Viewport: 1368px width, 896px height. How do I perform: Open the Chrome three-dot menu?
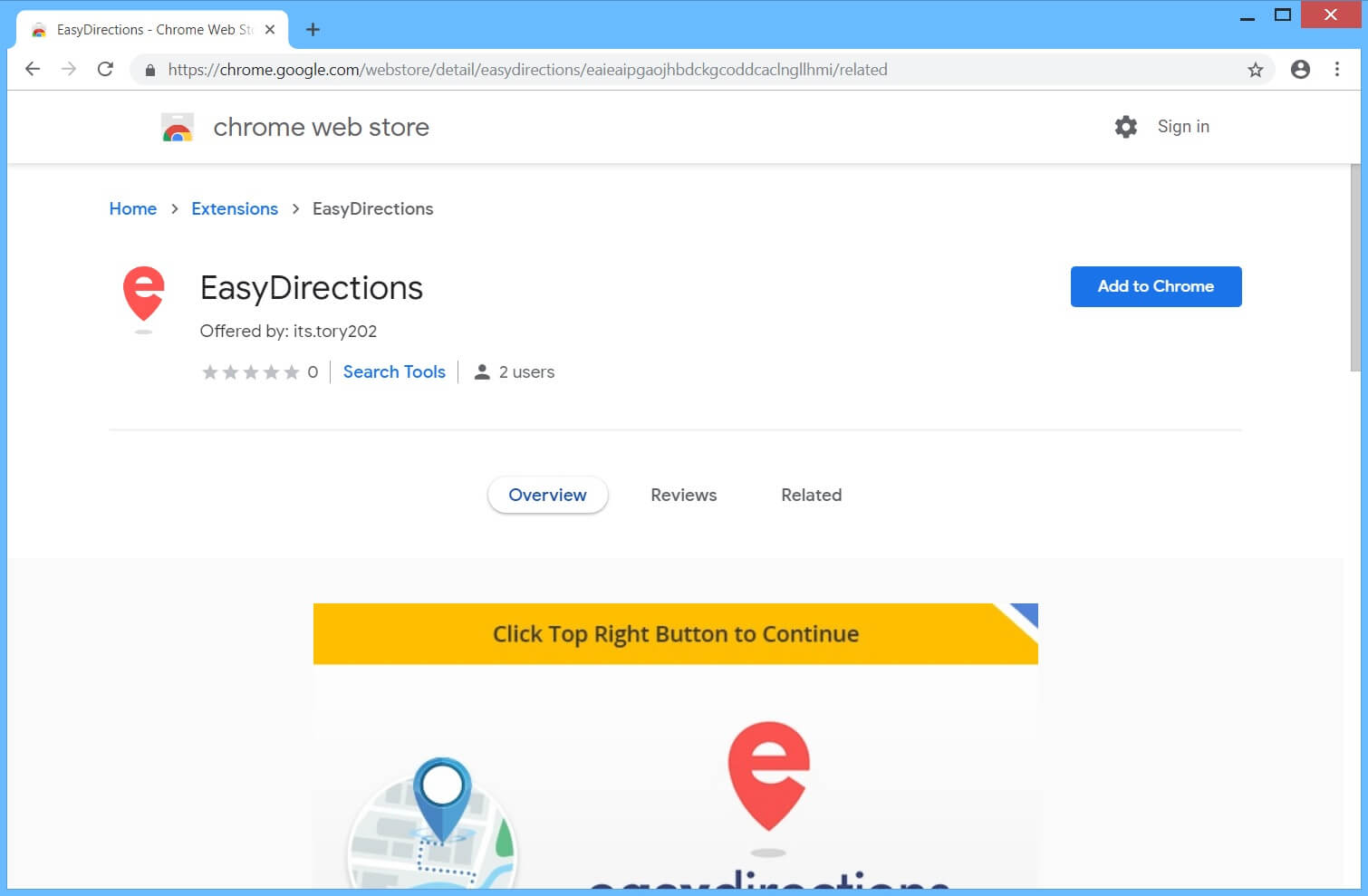pos(1337,69)
